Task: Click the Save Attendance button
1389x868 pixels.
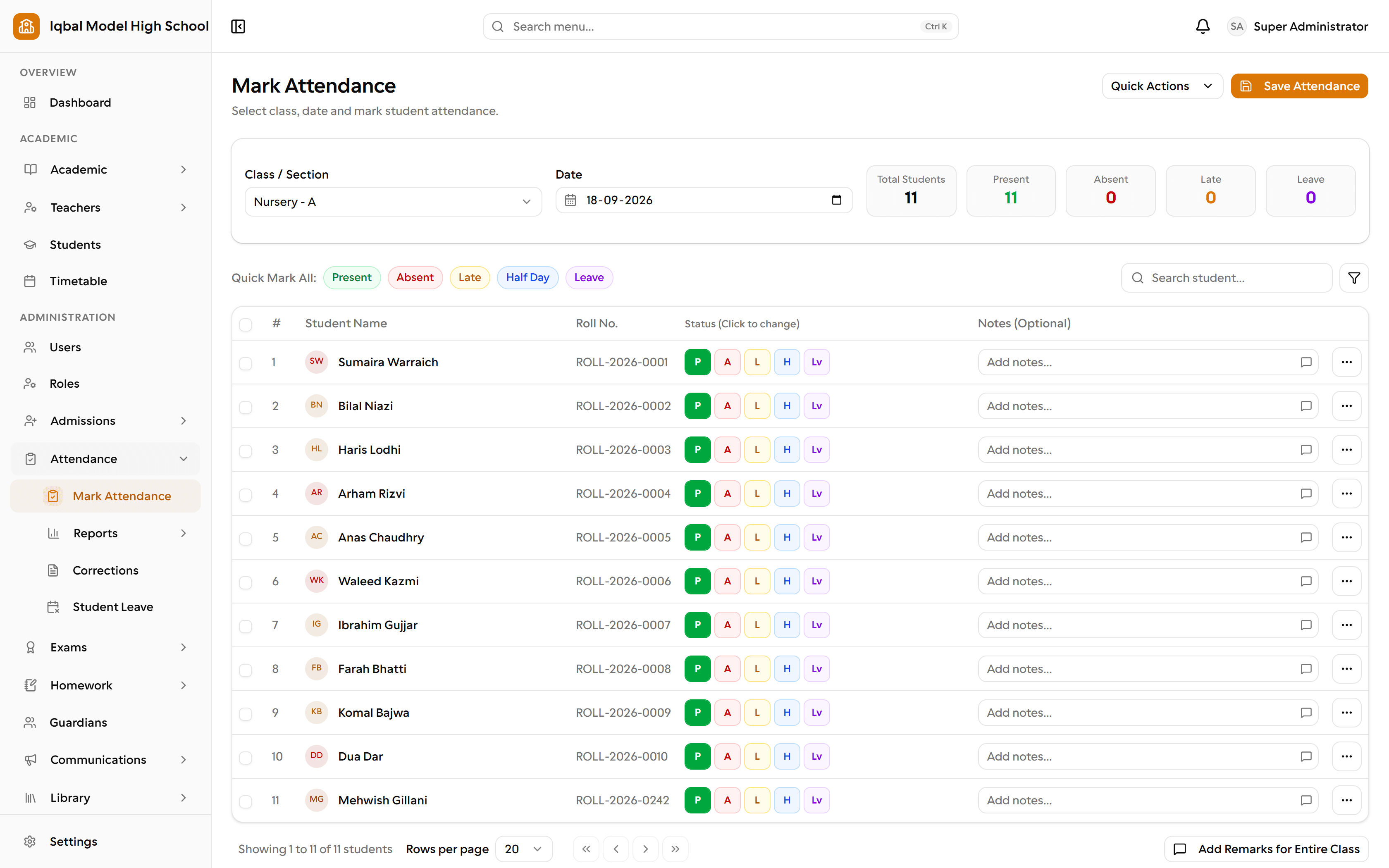Action: coord(1299,86)
